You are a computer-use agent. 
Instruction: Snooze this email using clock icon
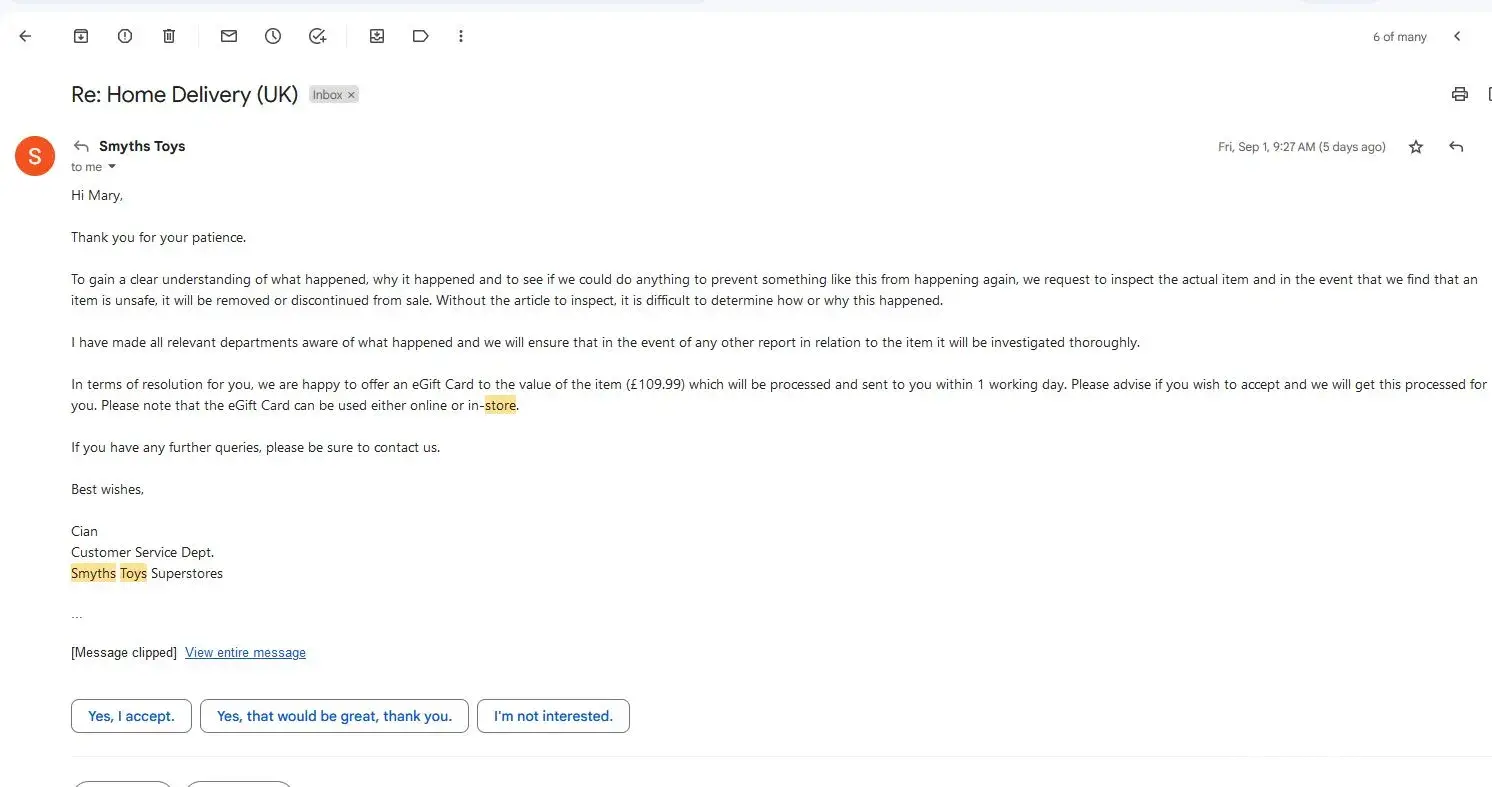tap(273, 36)
